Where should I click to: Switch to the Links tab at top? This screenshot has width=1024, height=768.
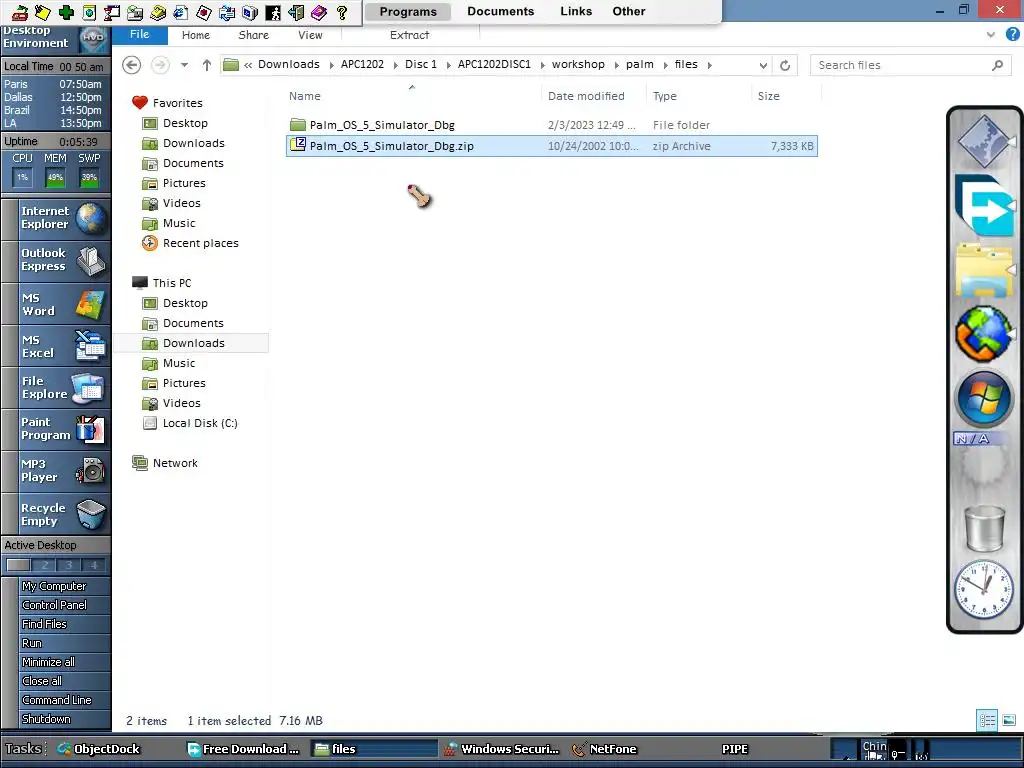(576, 11)
